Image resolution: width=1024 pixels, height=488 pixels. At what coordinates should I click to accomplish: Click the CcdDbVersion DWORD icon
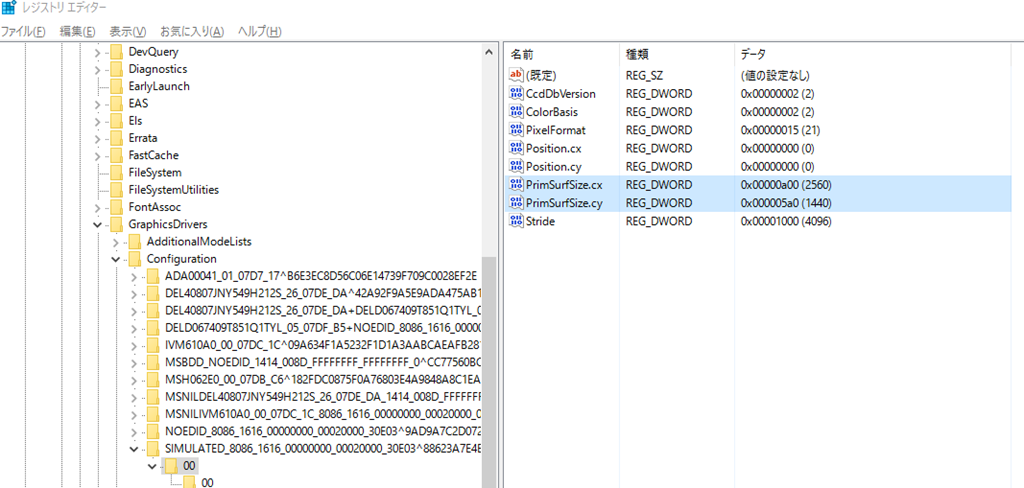tap(516, 93)
